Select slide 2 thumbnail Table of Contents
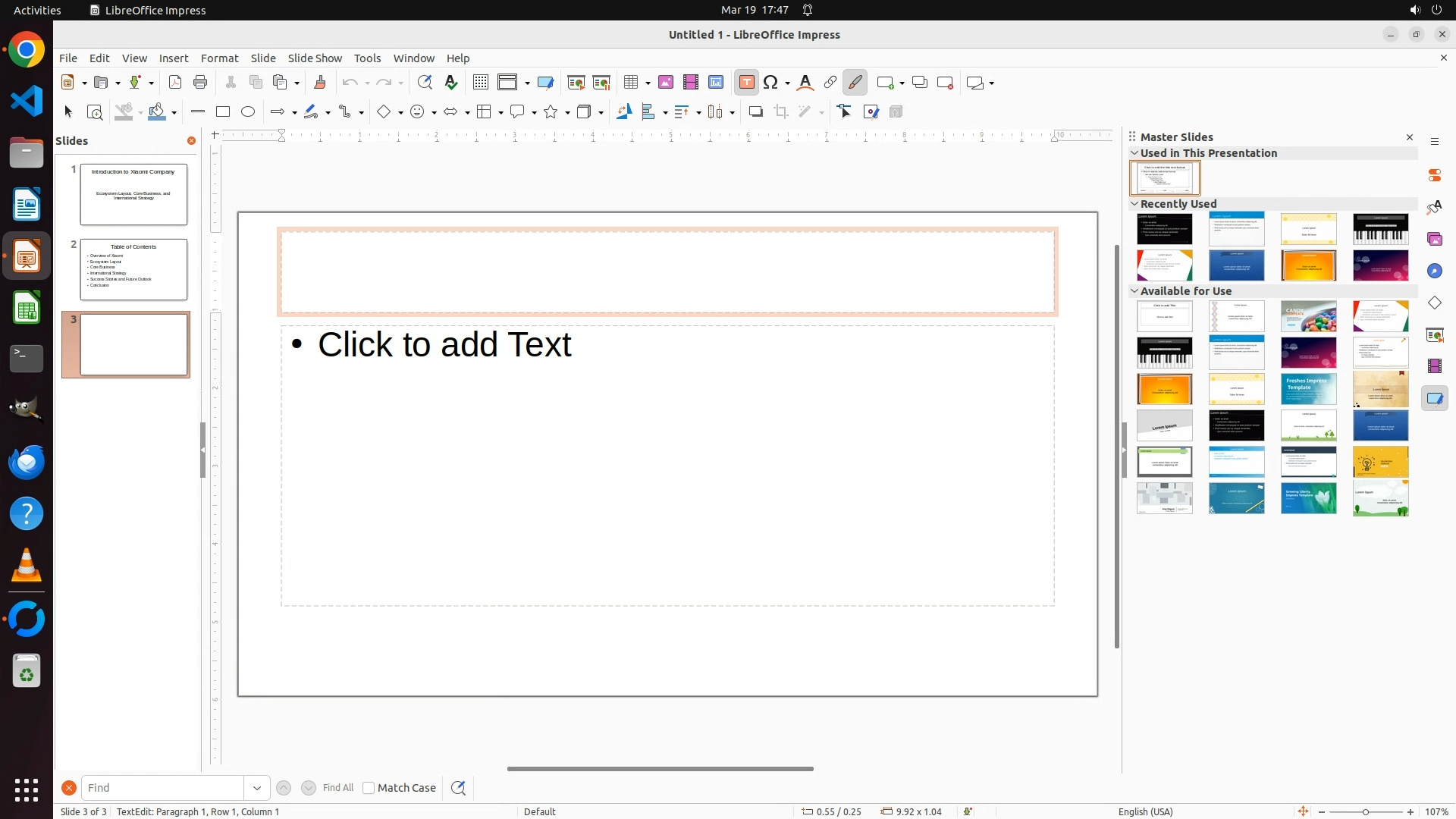Image resolution: width=1456 pixels, height=819 pixels. 133,269
